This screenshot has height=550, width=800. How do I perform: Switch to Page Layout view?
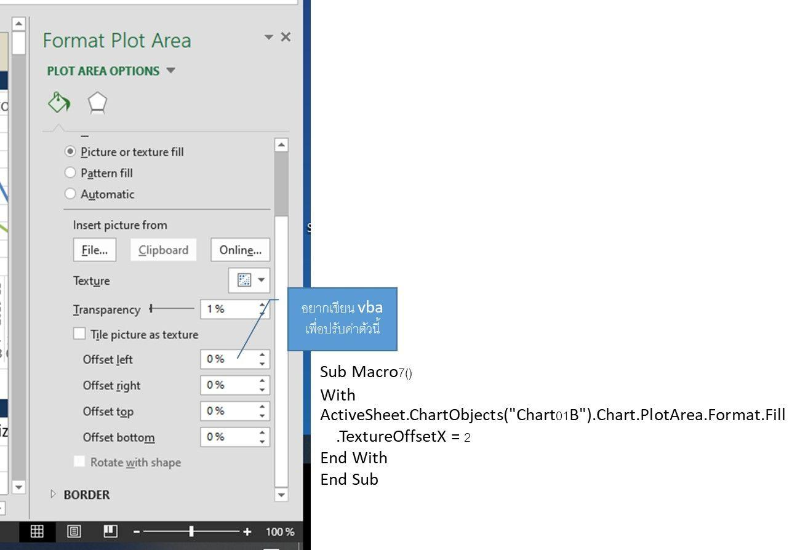[x=74, y=531]
